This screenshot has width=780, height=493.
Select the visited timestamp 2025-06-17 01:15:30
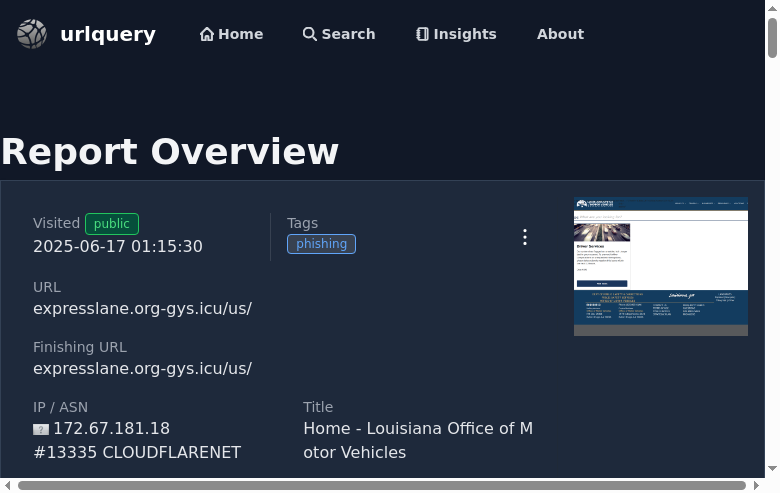tap(118, 246)
